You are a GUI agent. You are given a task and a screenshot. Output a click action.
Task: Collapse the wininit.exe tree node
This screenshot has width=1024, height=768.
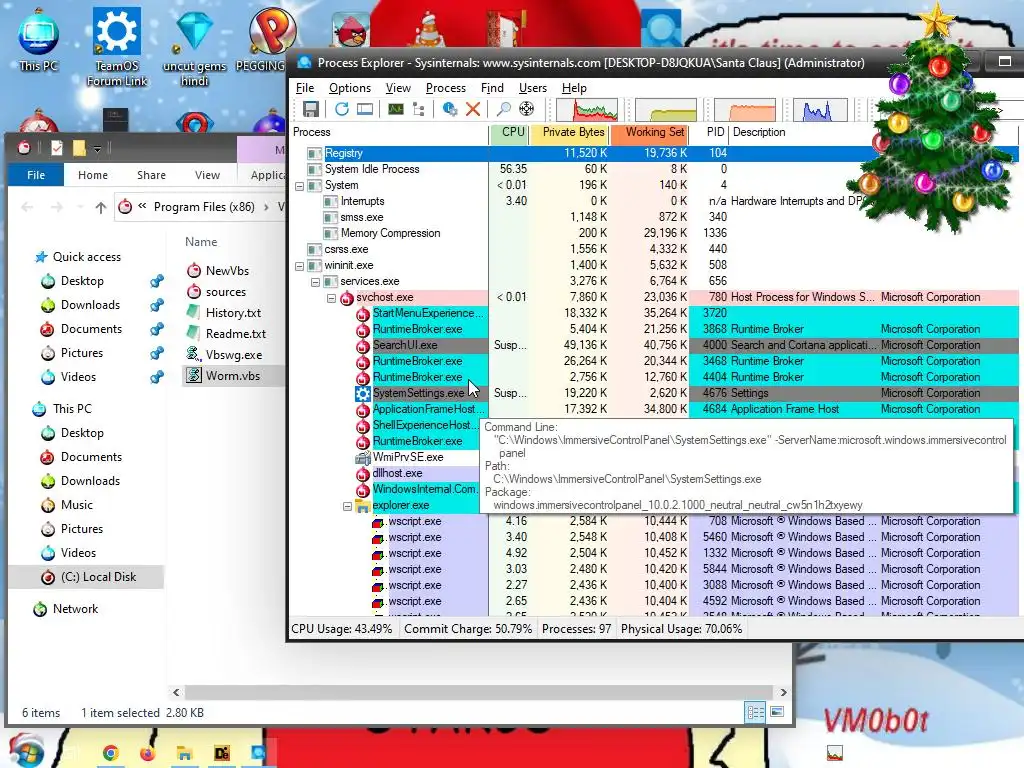coord(299,266)
